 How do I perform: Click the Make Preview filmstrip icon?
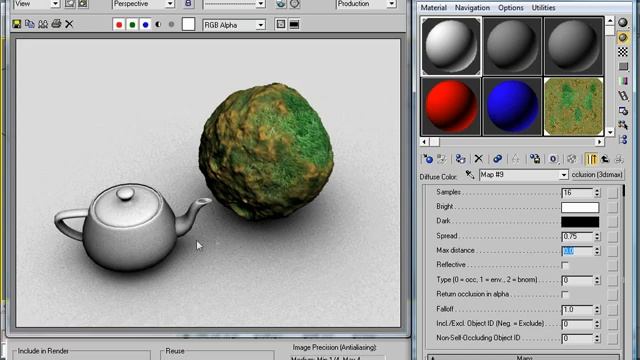click(x=623, y=96)
